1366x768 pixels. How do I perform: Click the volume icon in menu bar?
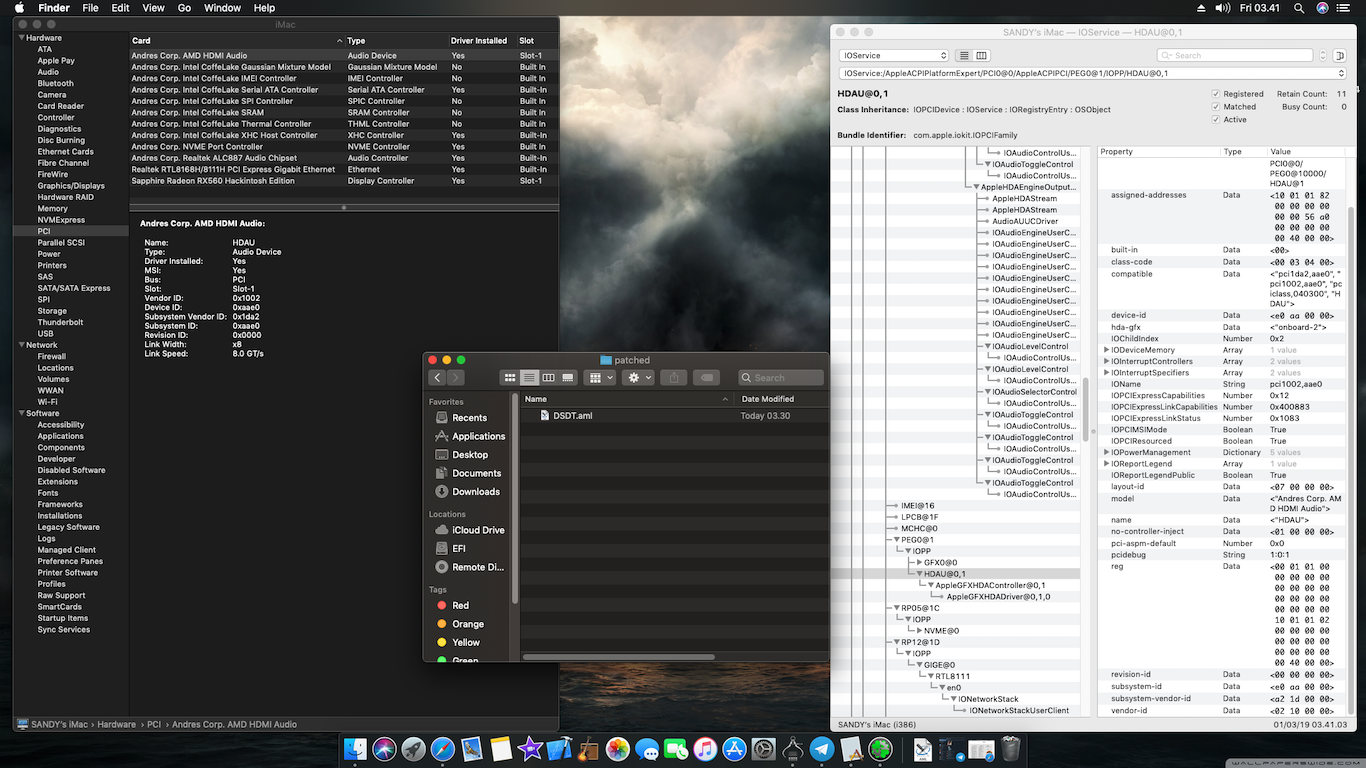pos(1222,8)
